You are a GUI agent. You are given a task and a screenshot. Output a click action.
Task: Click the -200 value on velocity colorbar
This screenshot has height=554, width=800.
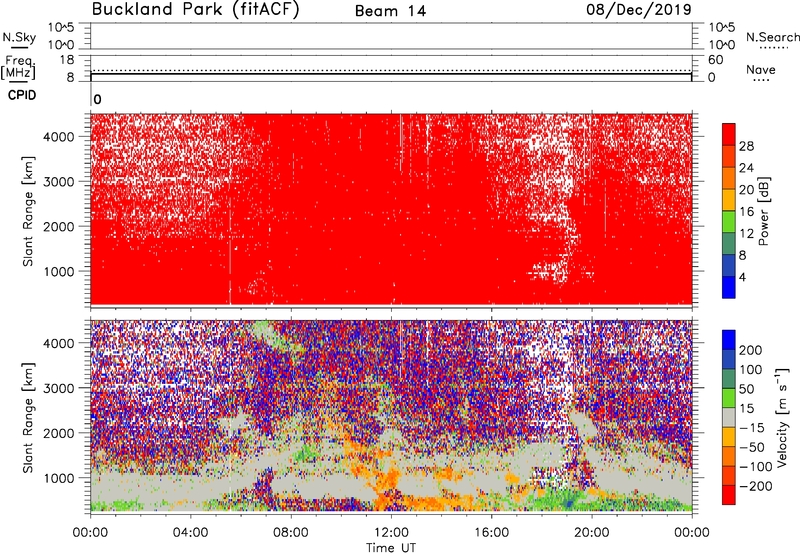pos(757,486)
